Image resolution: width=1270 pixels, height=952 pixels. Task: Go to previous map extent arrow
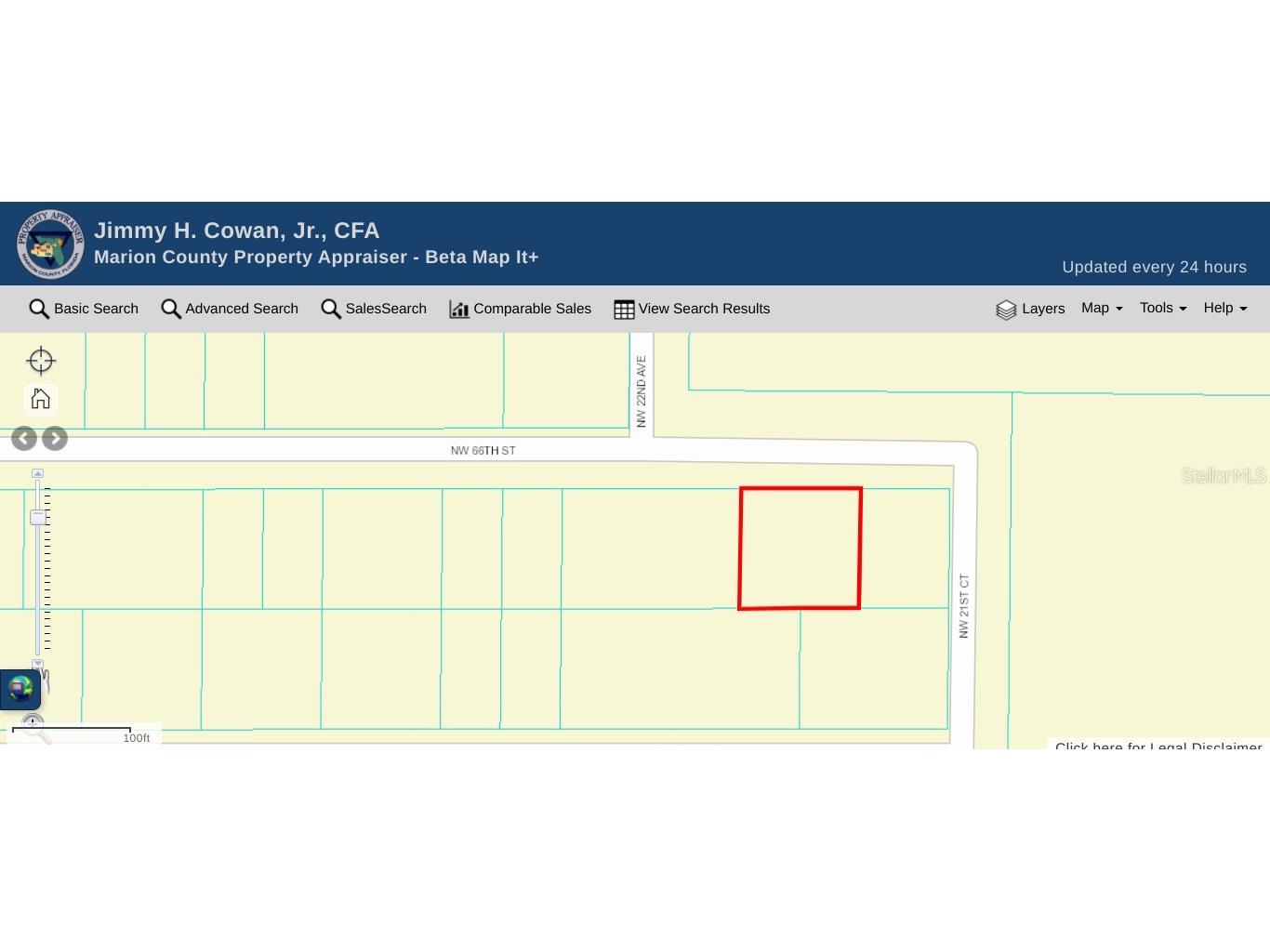coord(24,439)
